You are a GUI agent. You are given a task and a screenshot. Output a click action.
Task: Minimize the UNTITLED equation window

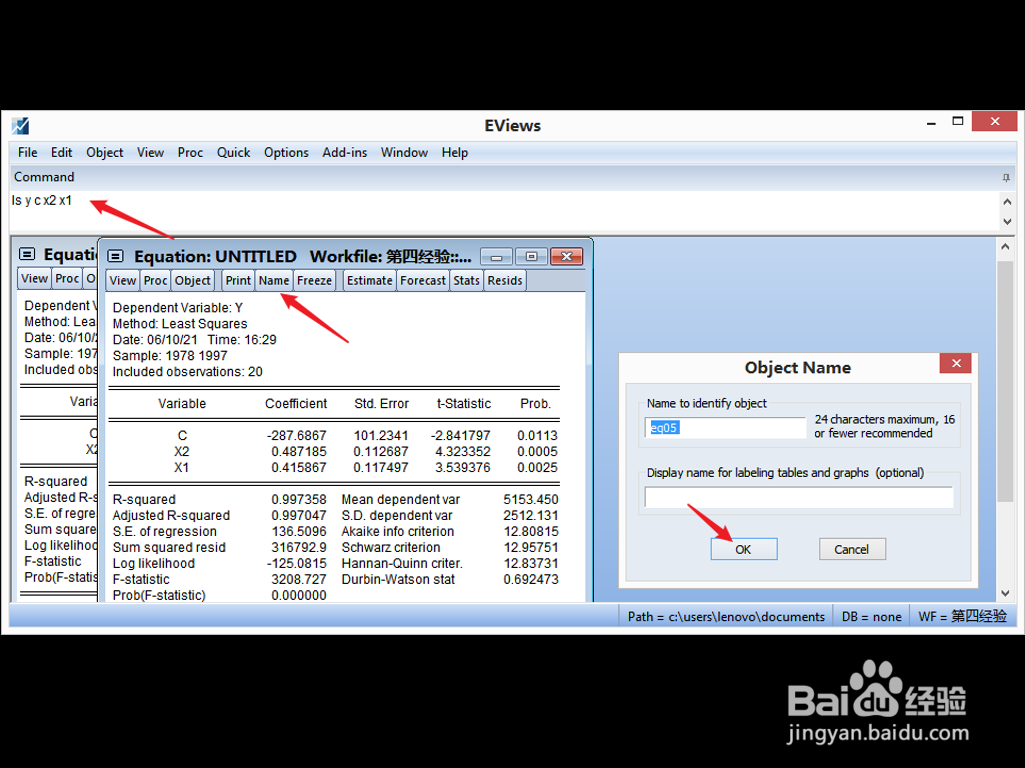coord(497,257)
